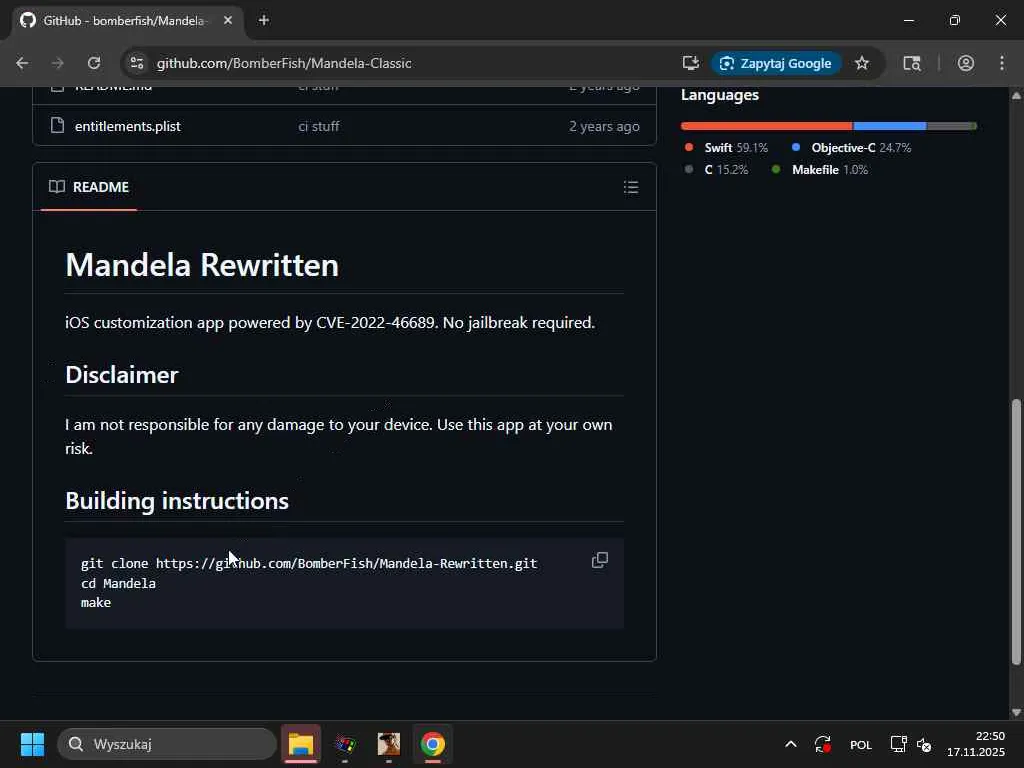Image resolution: width=1024 pixels, height=768 pixels.
Task: Open the colorful app icon beside File Explorer
Action: 345,744
